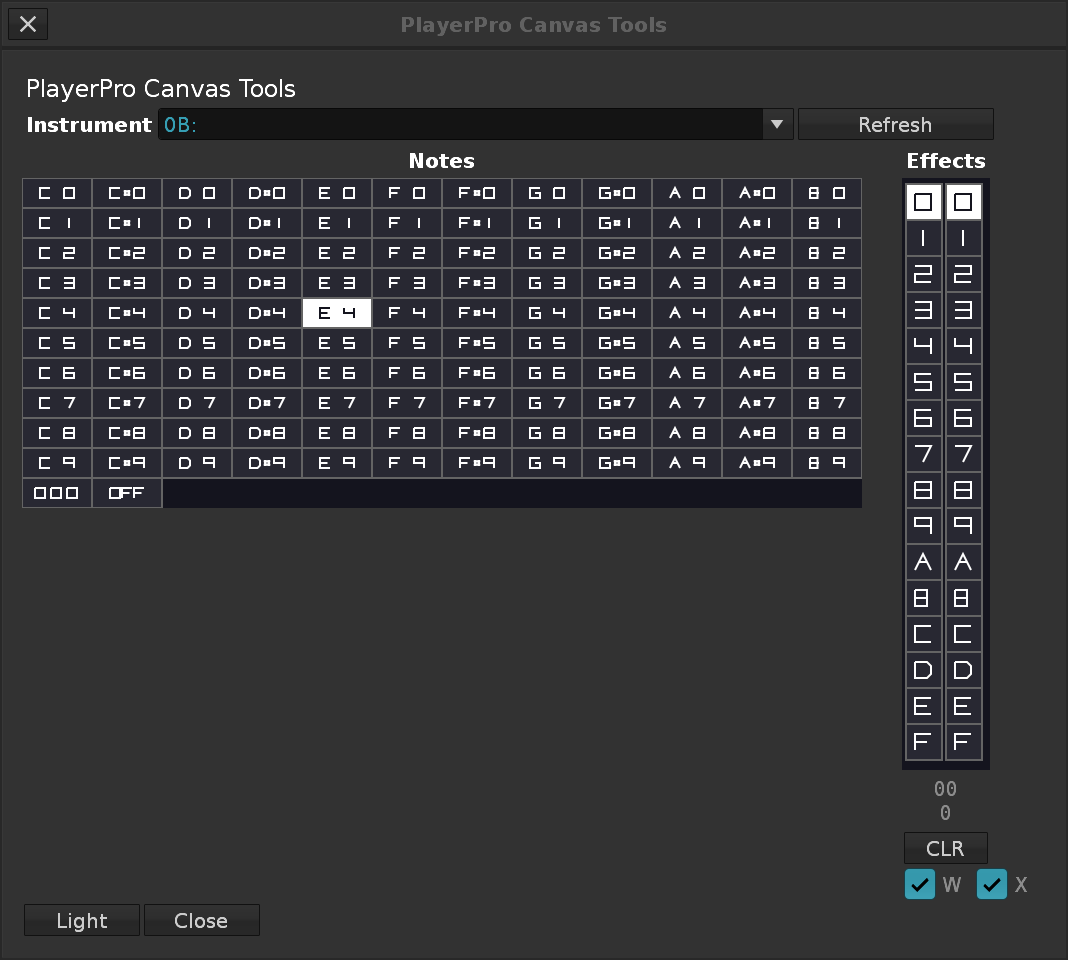Pick effect digit 4 in right column

tap(963, 346)
